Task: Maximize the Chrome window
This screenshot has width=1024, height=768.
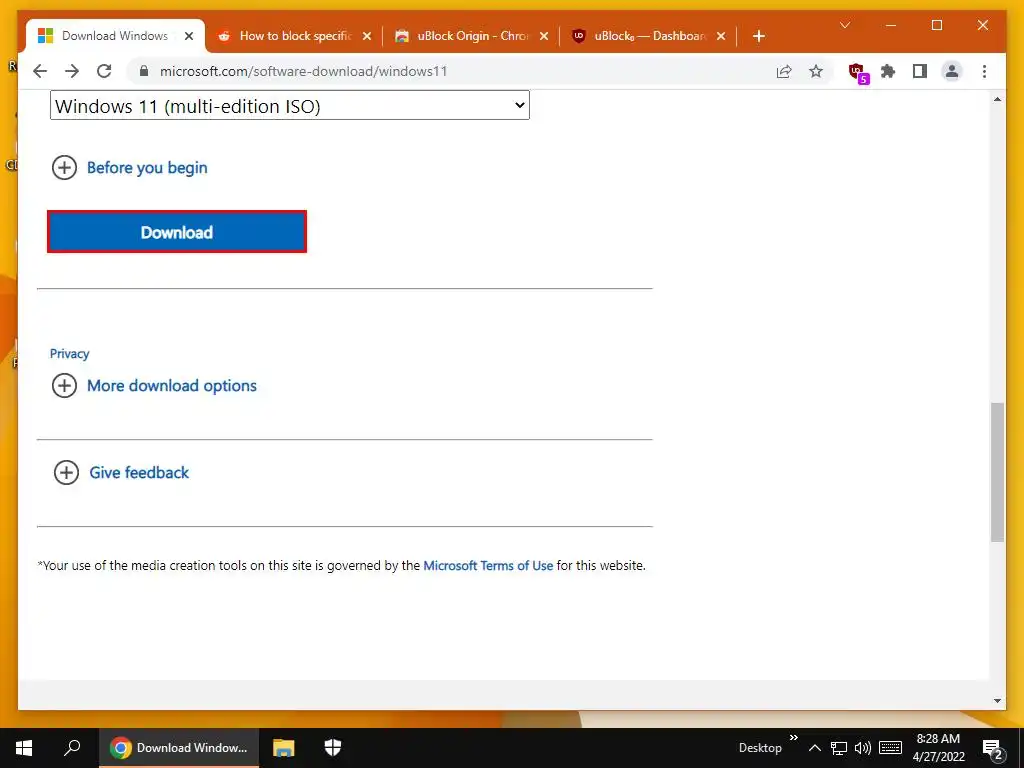Action: [x=936, y=25]
